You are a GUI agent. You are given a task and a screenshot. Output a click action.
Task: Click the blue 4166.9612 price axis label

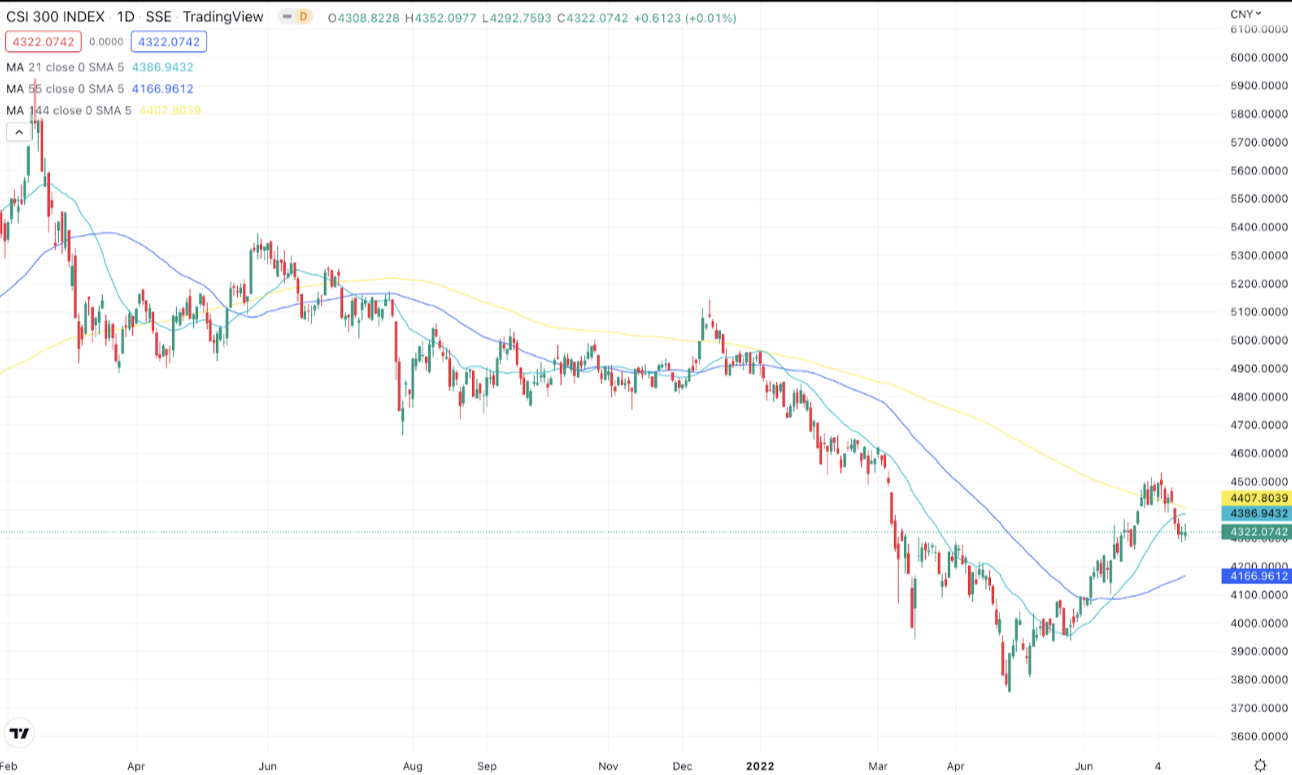[1257, 576]
